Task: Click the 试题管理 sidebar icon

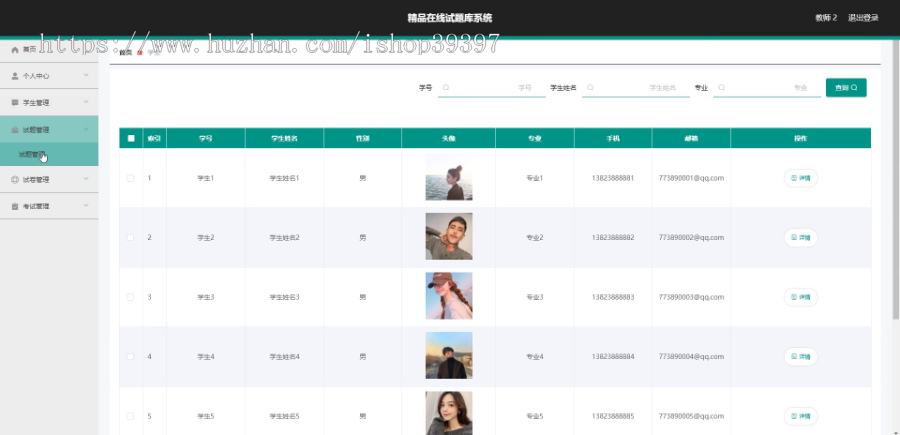Action: (x=15, y=130)
